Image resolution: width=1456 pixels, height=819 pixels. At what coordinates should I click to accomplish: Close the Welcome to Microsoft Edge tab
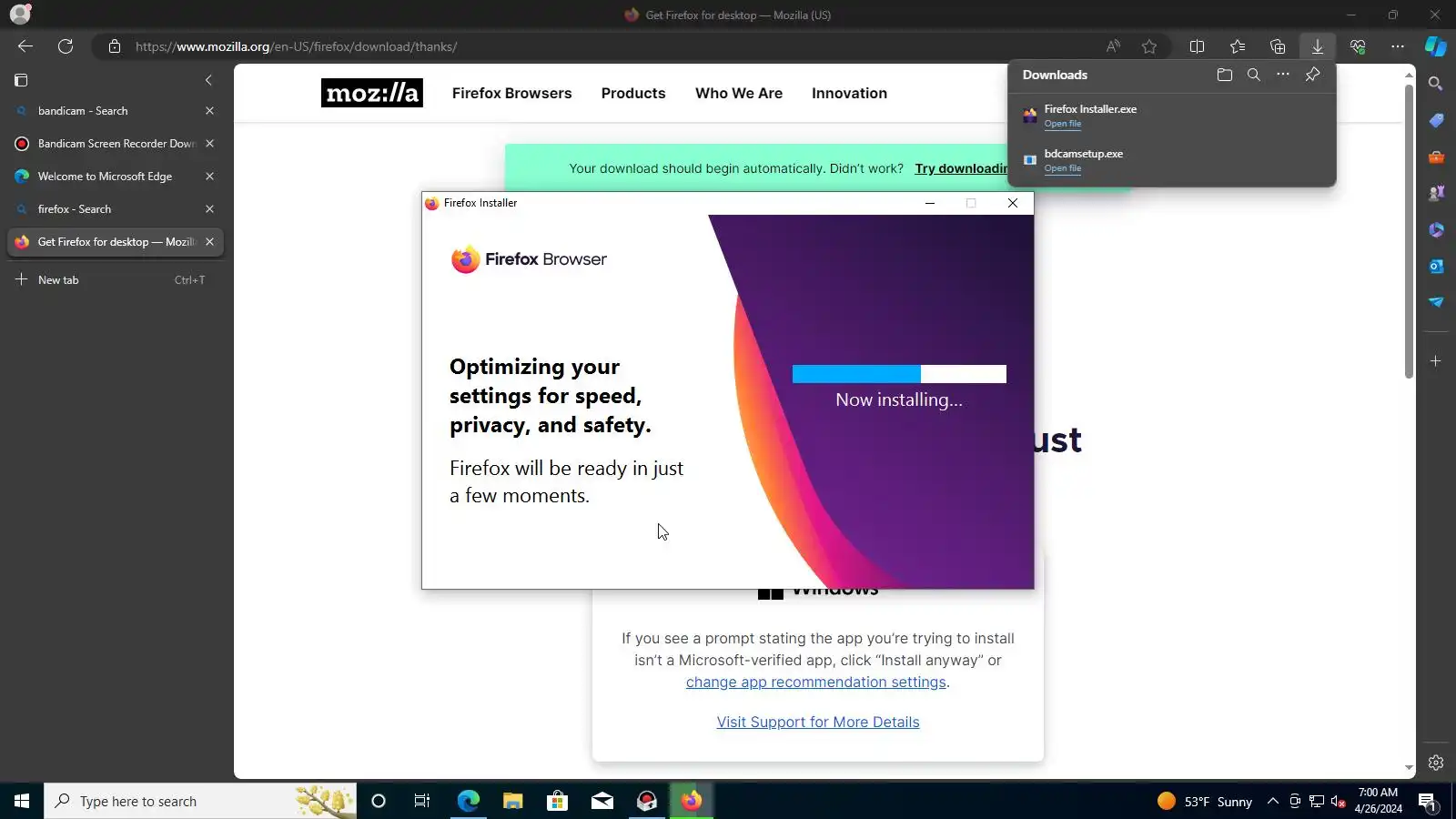pyautogui.click(x=209, y=177)
